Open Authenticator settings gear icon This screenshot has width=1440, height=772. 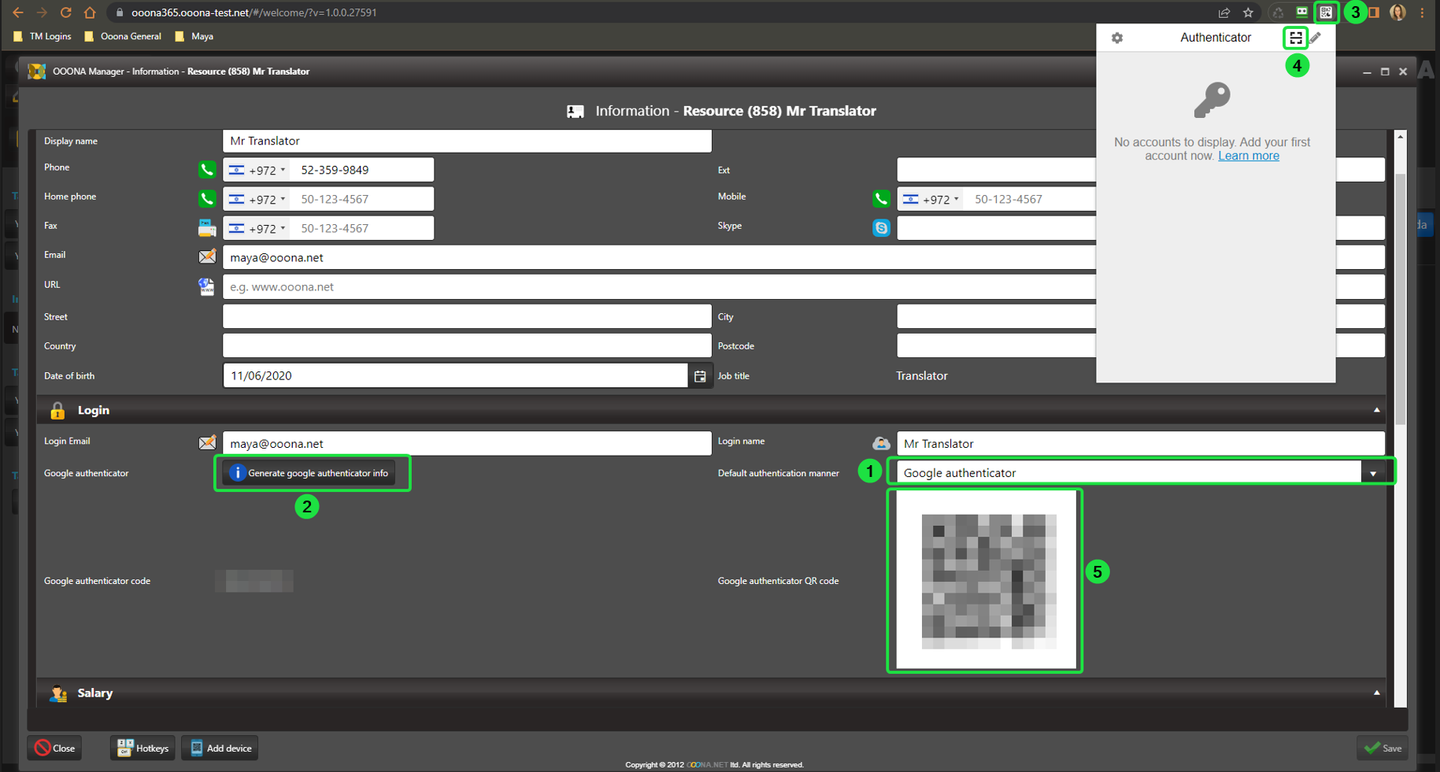1117,38
